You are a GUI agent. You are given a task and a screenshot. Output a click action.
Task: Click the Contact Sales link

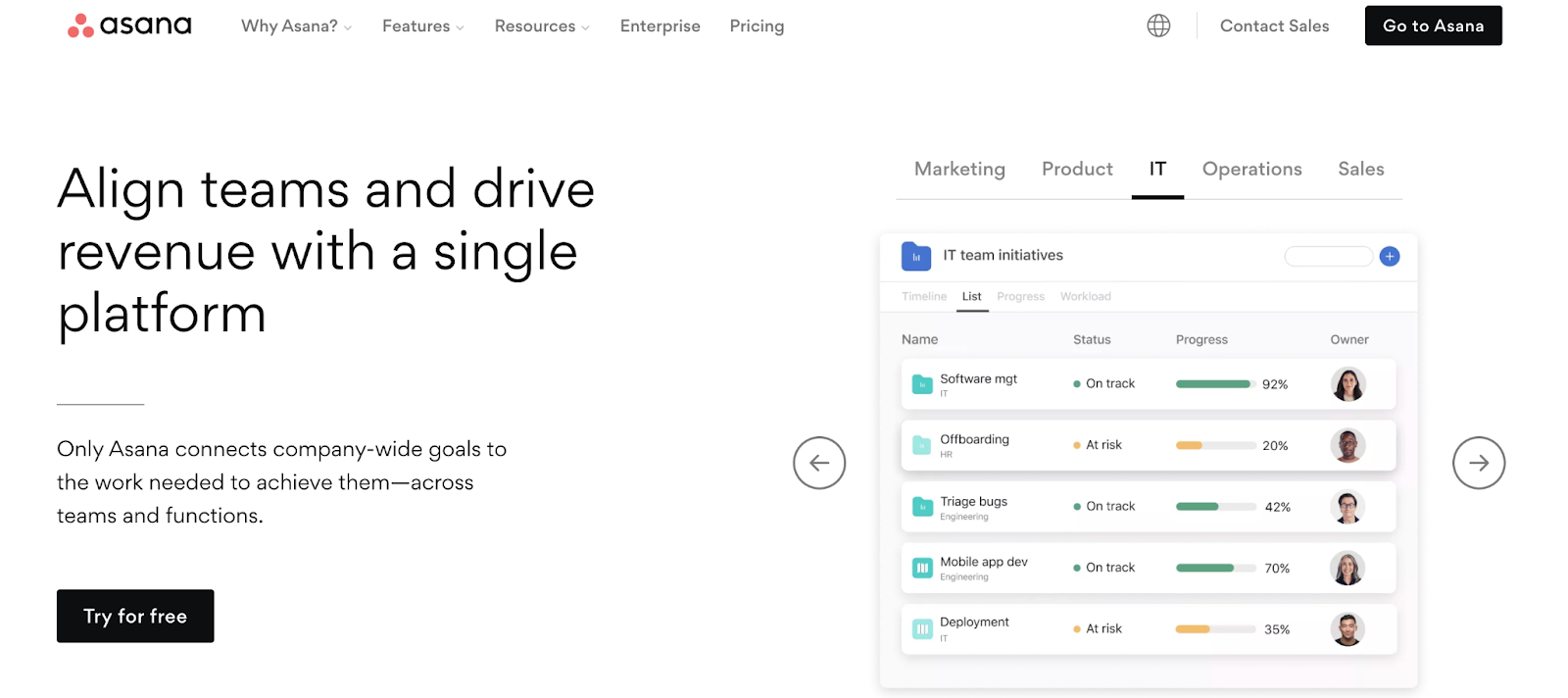[x=1274, y=26]
